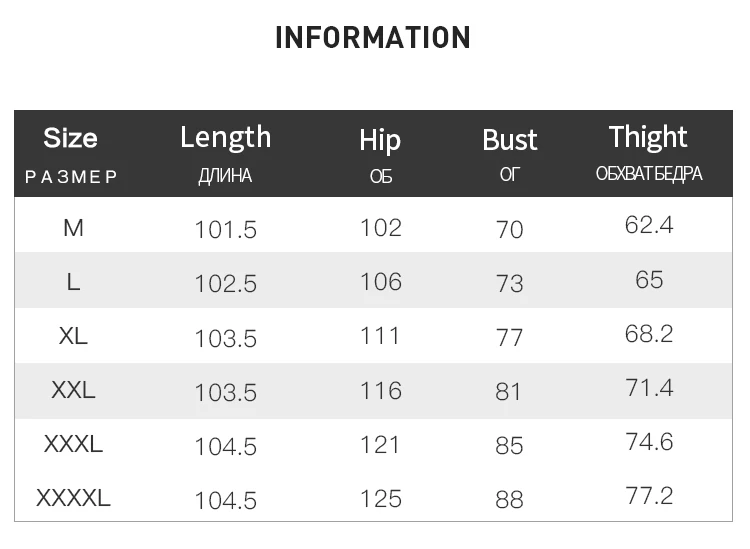
Task: Click the Hip column header
Action: 380,140
